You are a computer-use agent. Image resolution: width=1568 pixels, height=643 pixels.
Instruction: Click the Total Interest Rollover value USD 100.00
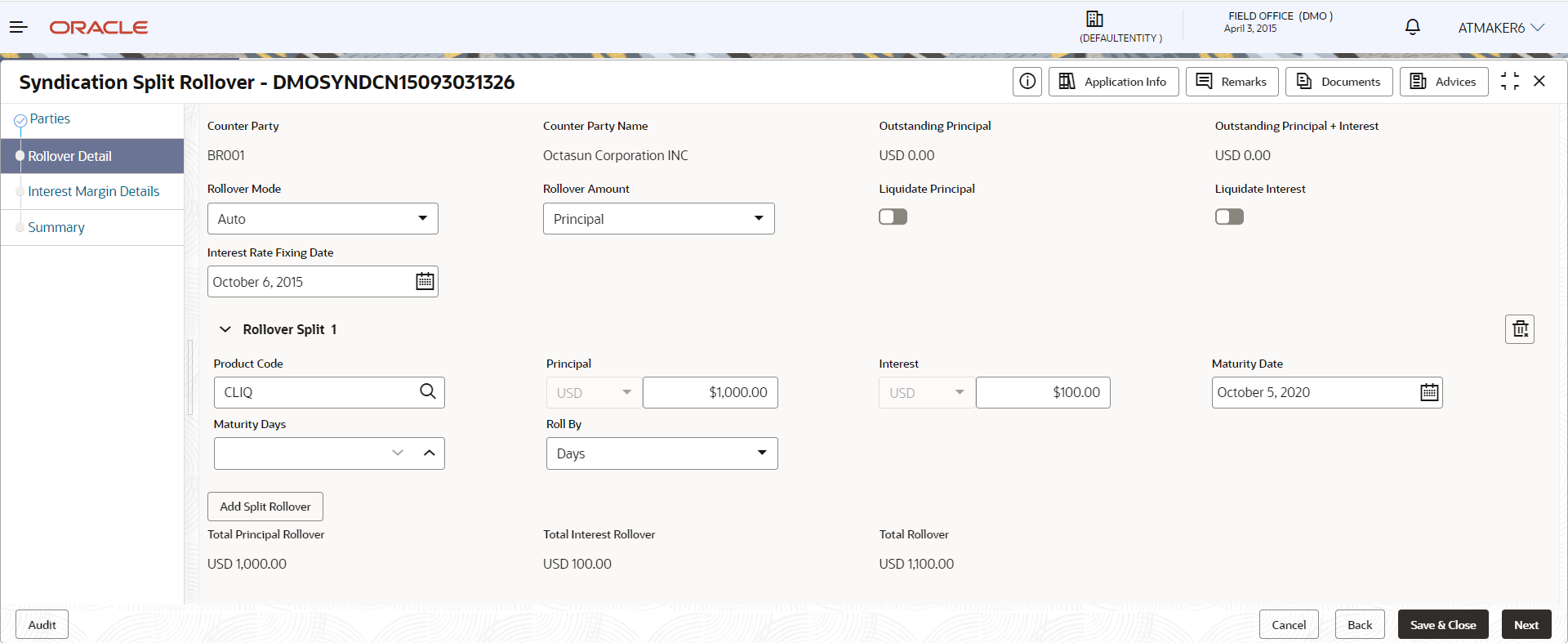click(577, 564)
